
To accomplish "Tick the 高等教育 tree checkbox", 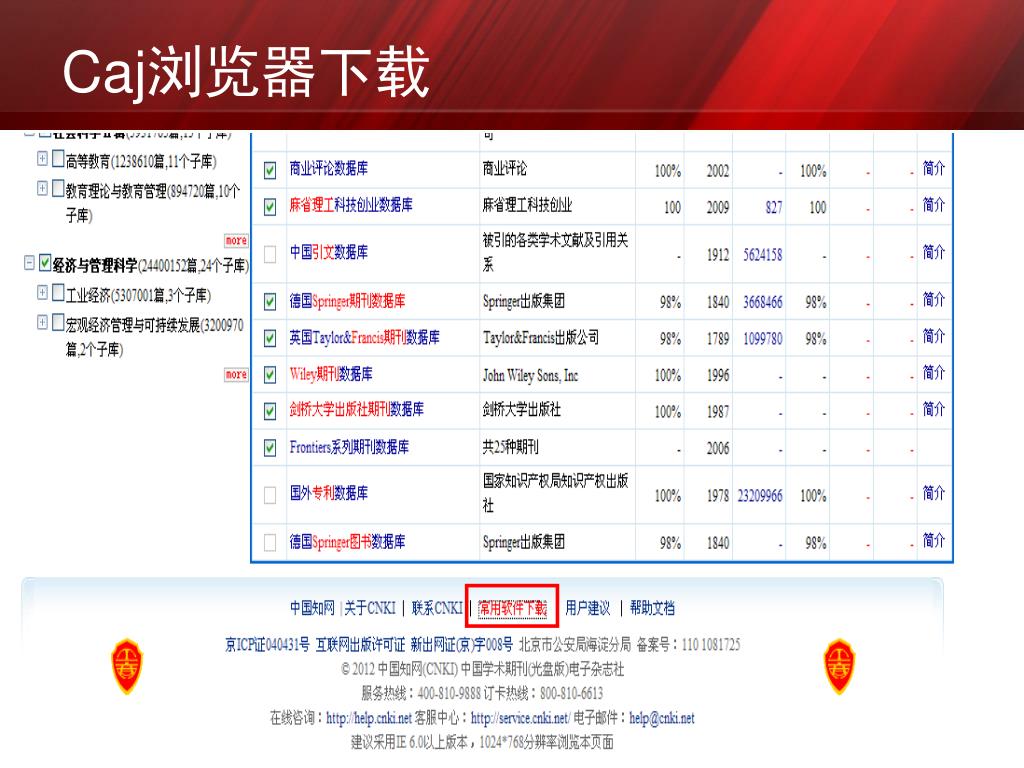I will [x=58, y=158].
